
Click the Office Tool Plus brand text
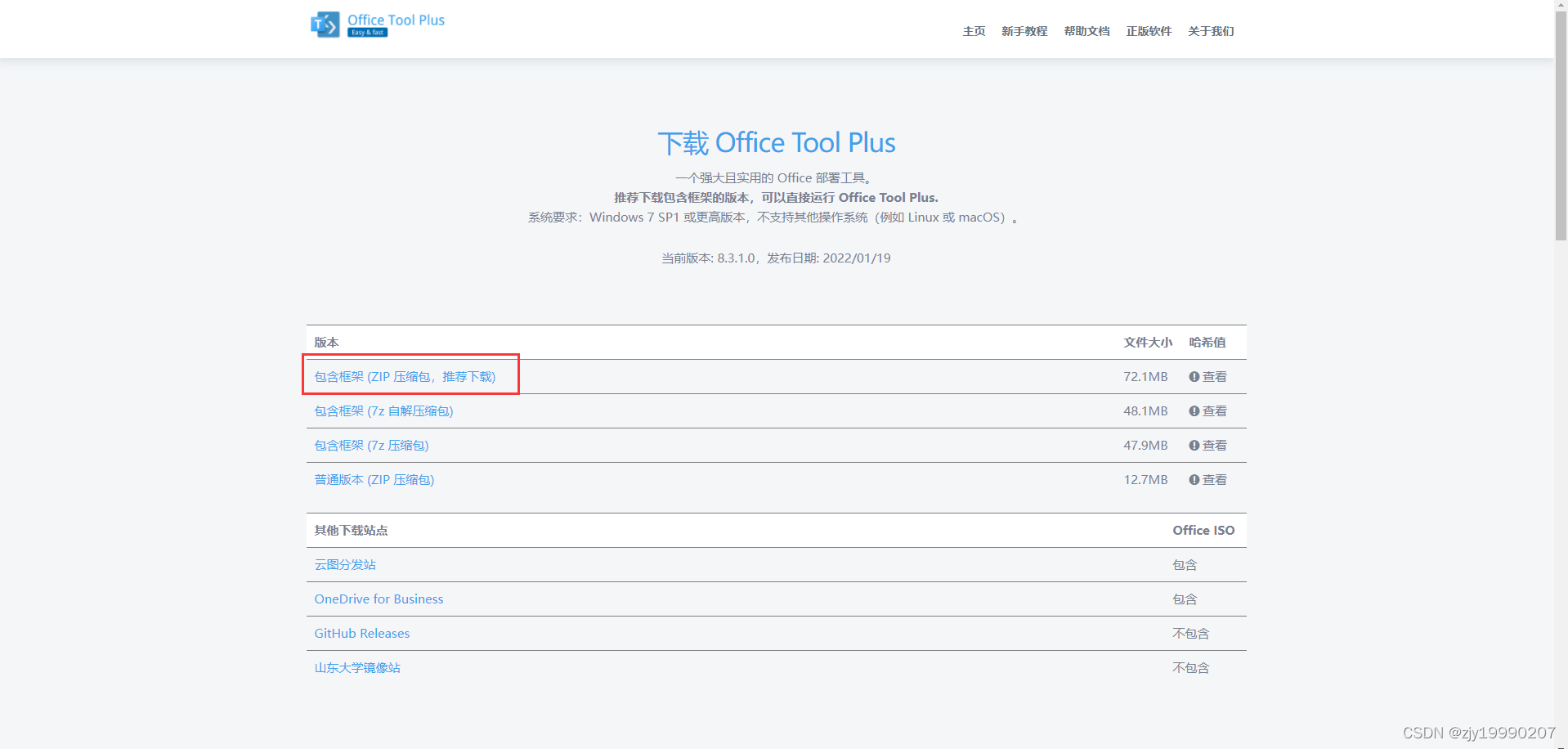pyautogui.click(x=396, y=20)
